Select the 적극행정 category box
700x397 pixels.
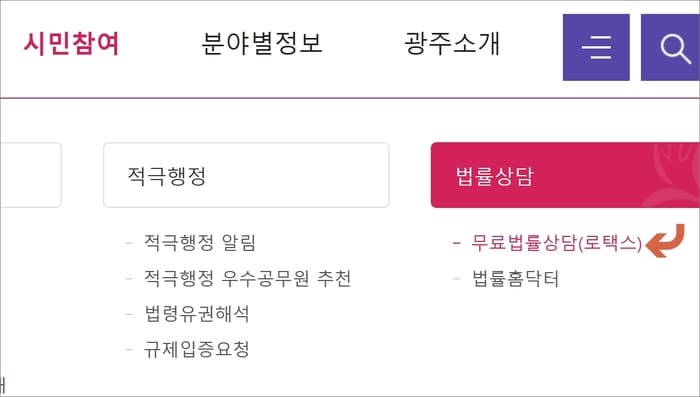point(246,175)
